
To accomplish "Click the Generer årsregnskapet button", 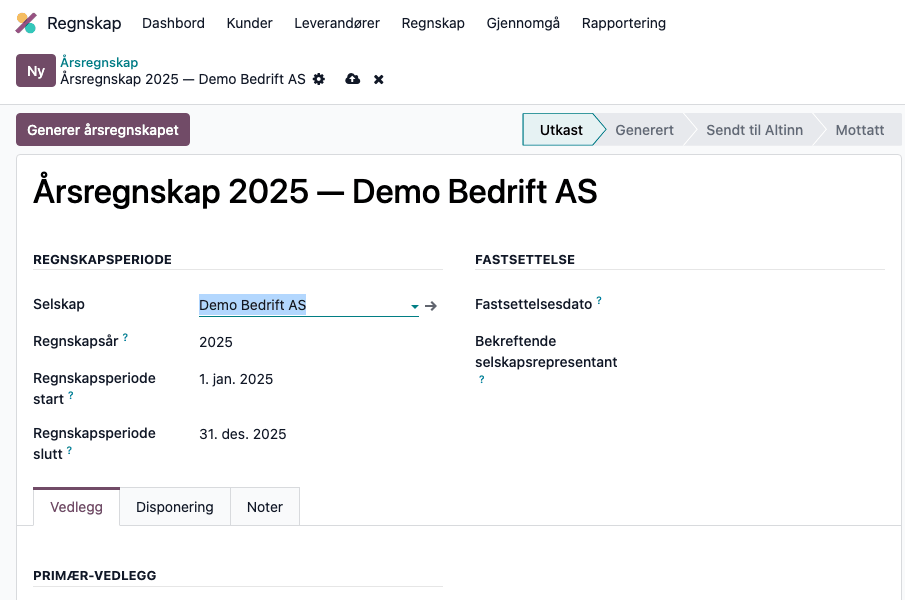I will point(103,130).
